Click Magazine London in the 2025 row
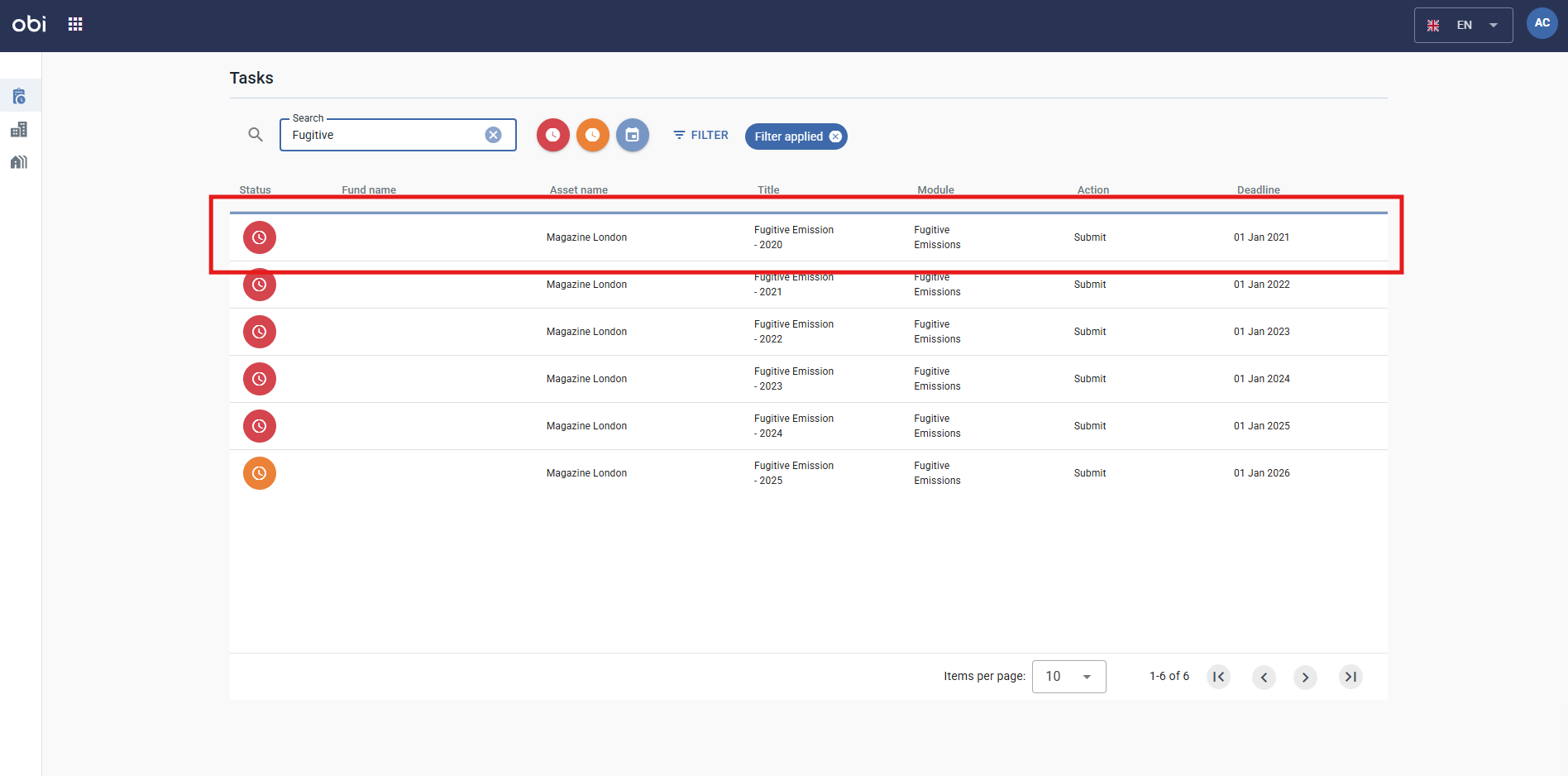The height and width of the screenshot is (776, 1568). [586, 473]
